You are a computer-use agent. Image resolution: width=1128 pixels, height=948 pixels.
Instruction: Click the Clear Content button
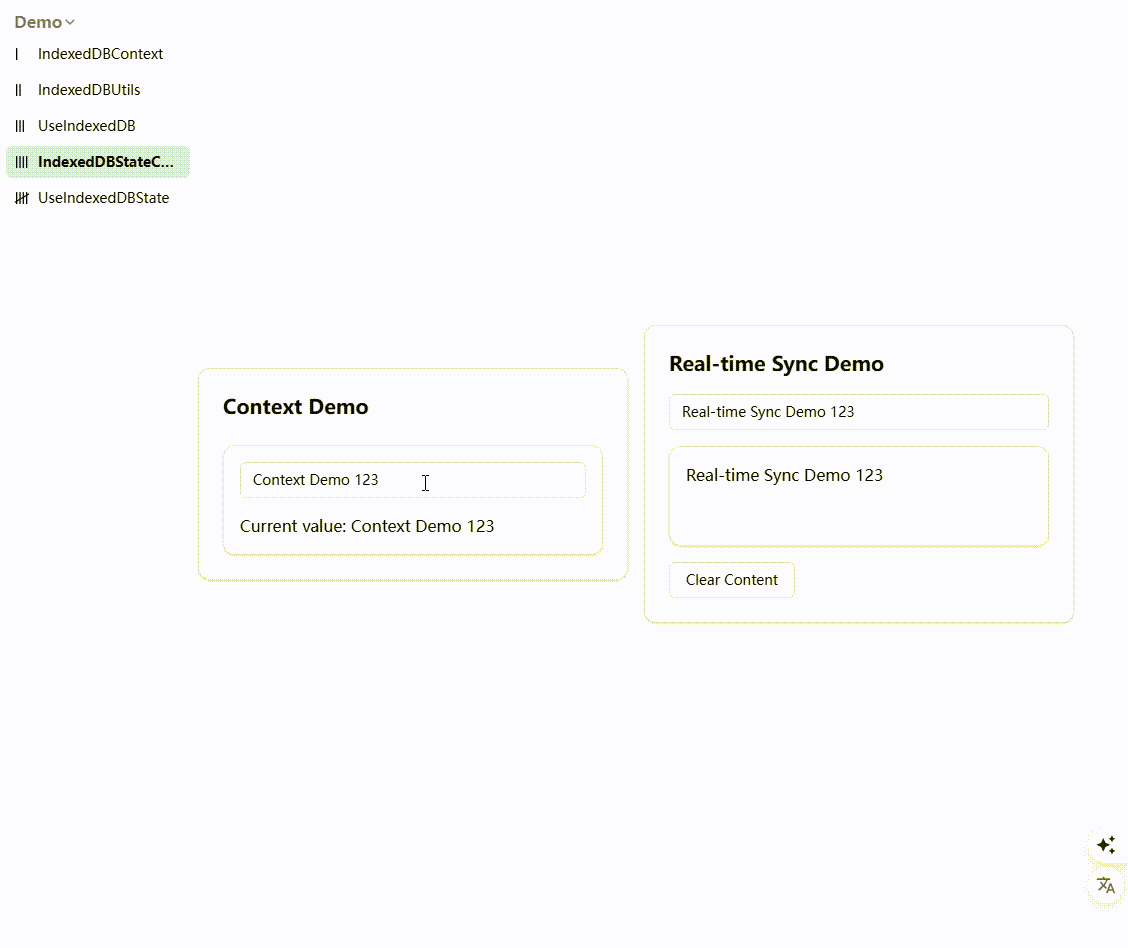732,580
